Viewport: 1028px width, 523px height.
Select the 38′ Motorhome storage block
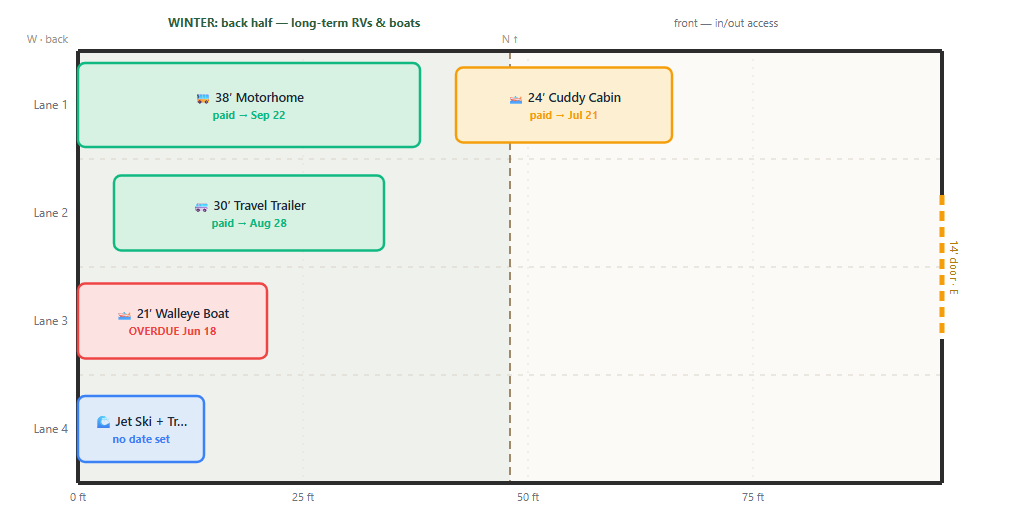(249, 105)
